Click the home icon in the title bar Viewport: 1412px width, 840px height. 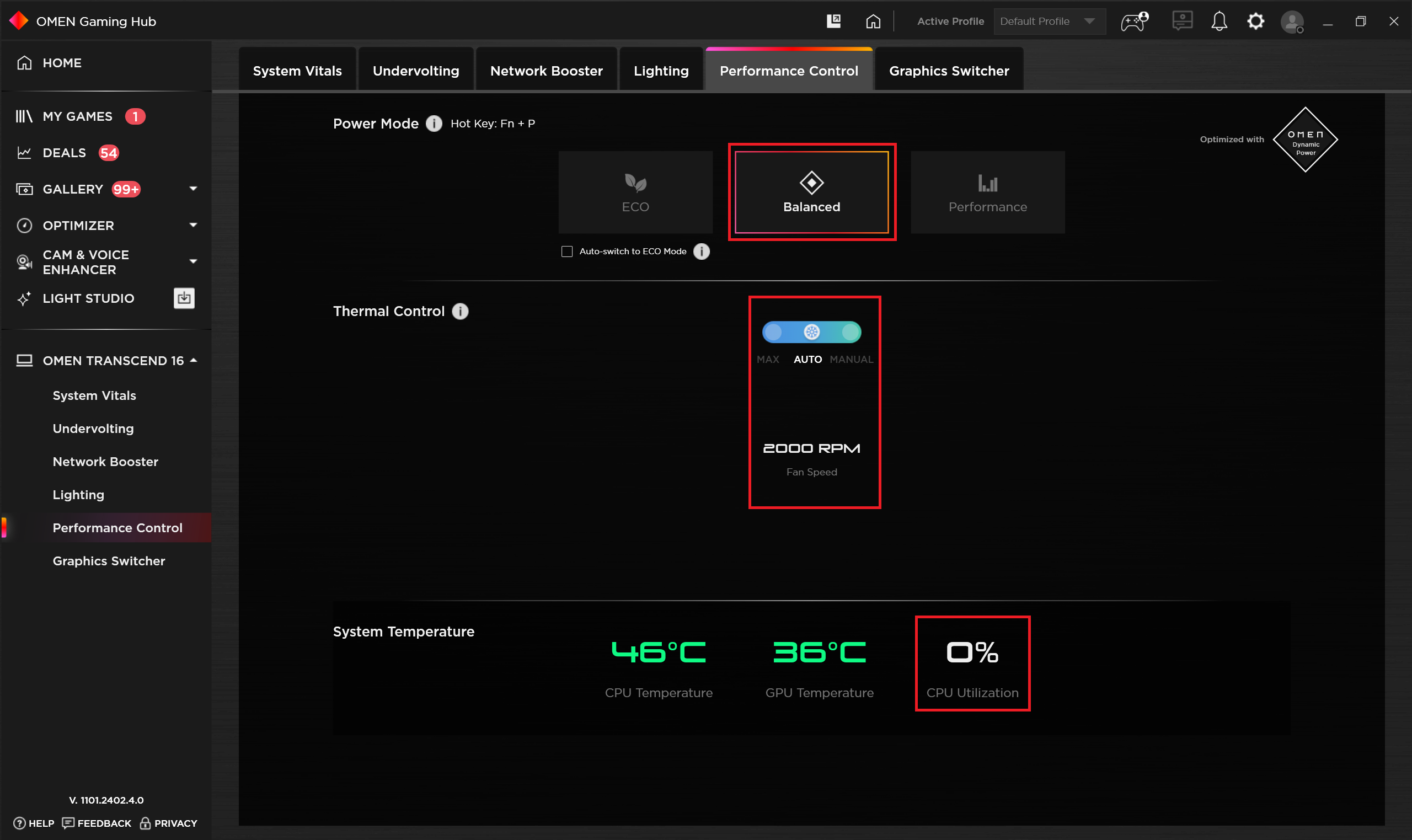pos(873,22)
